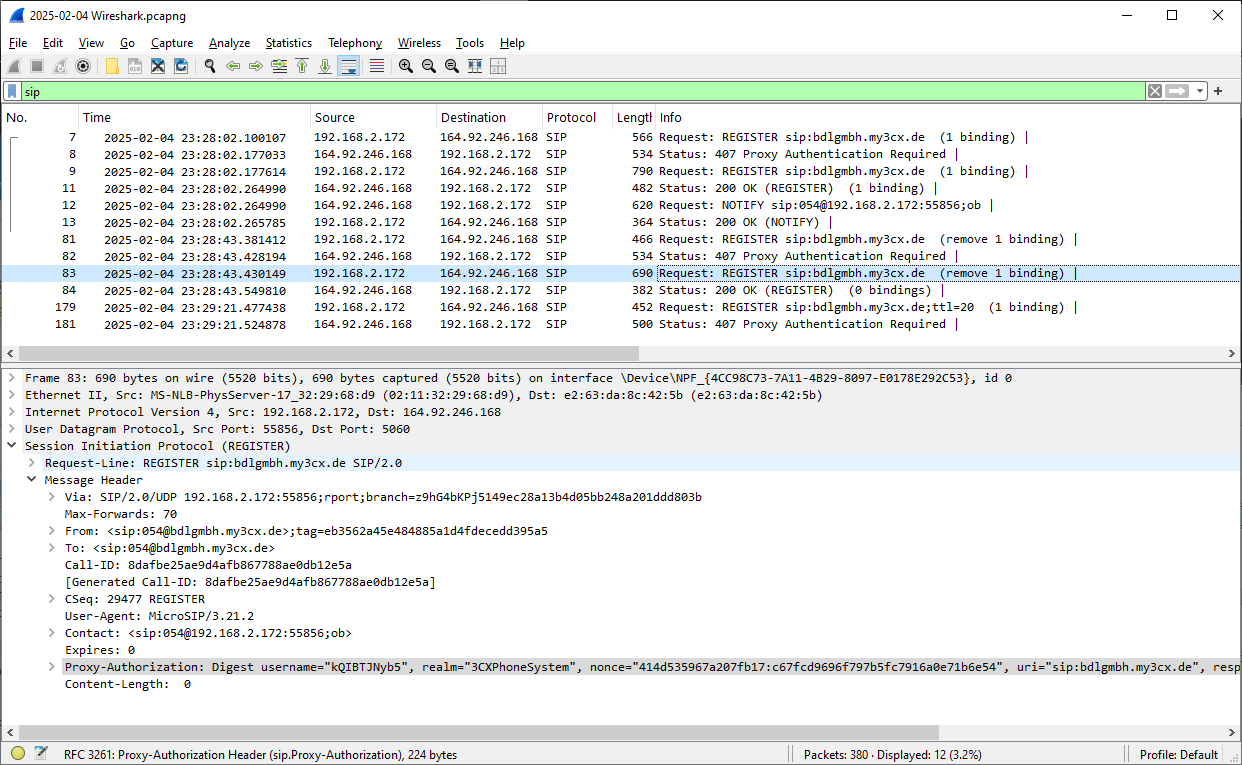
Task: Apply the display filter arrow button
Action: click(x=1177, y=91)
